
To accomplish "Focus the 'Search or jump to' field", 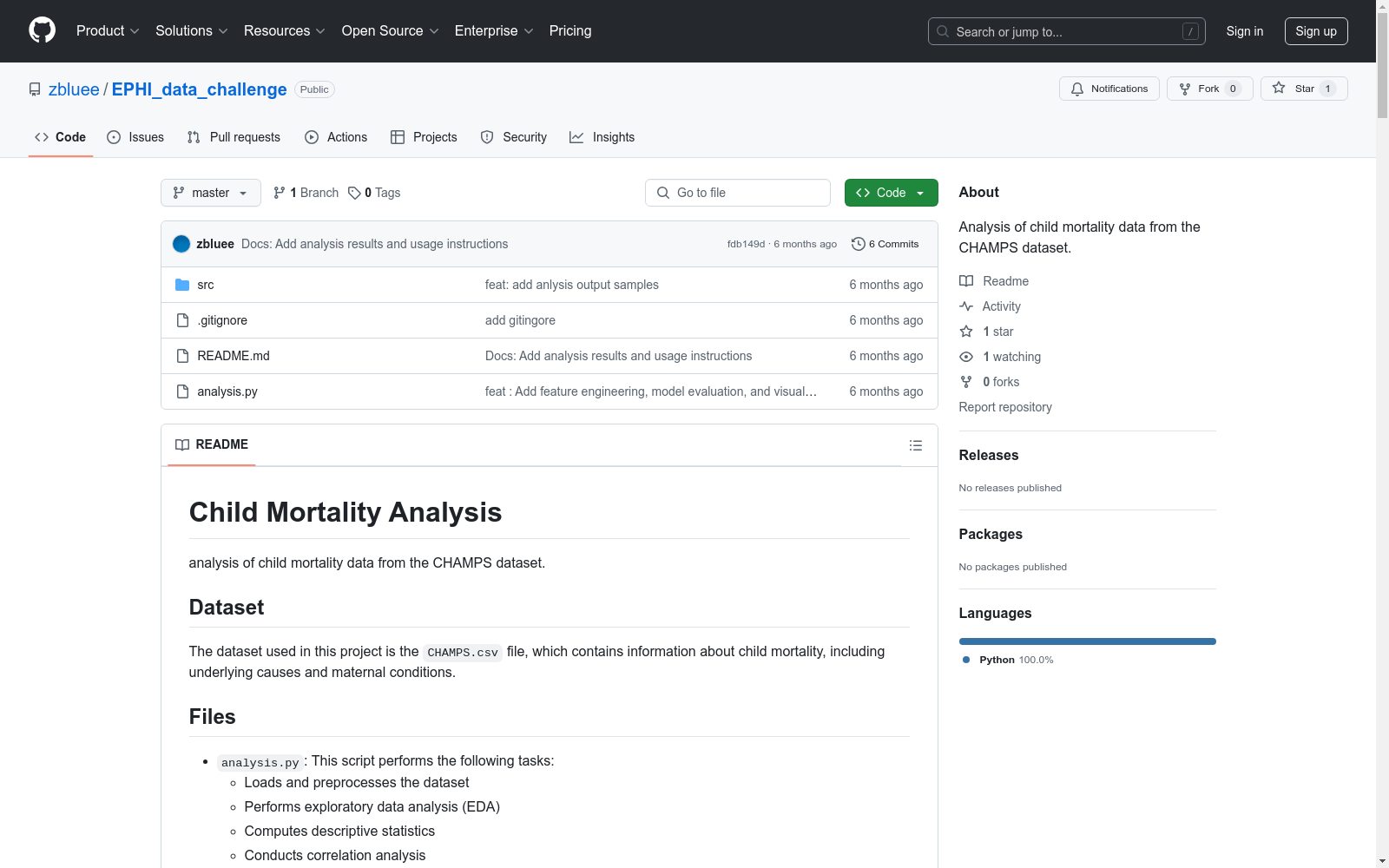I will tap(1067, 31).
